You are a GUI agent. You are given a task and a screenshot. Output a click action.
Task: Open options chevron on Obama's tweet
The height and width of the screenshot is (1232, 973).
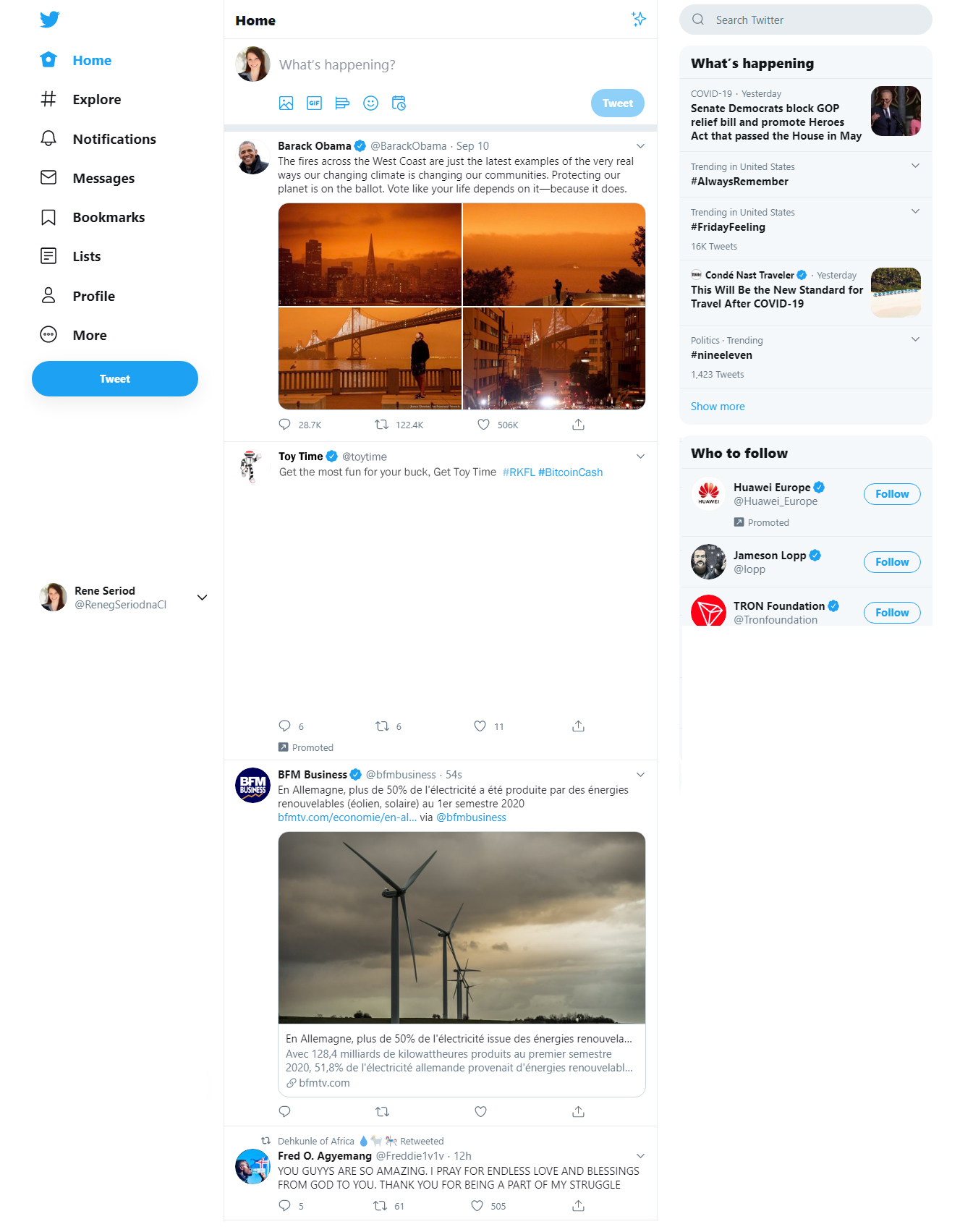coord(640,146)
